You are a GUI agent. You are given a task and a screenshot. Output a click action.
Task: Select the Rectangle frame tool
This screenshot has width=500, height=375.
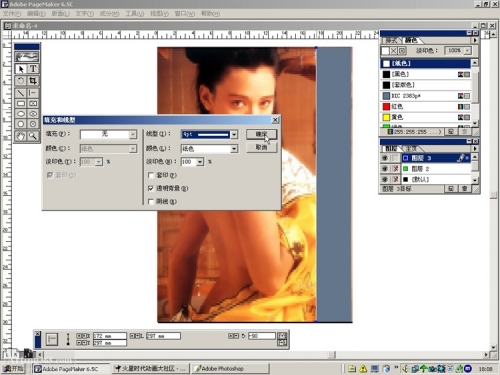click(33, 103)
